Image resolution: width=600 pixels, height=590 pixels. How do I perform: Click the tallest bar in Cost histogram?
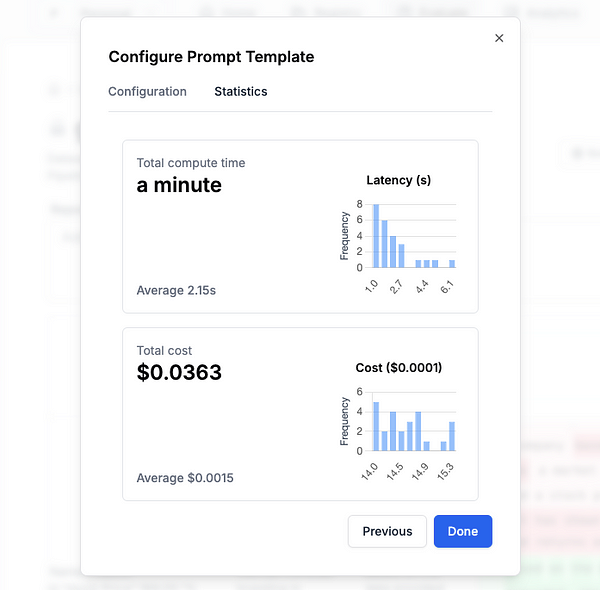click(376, 426)
